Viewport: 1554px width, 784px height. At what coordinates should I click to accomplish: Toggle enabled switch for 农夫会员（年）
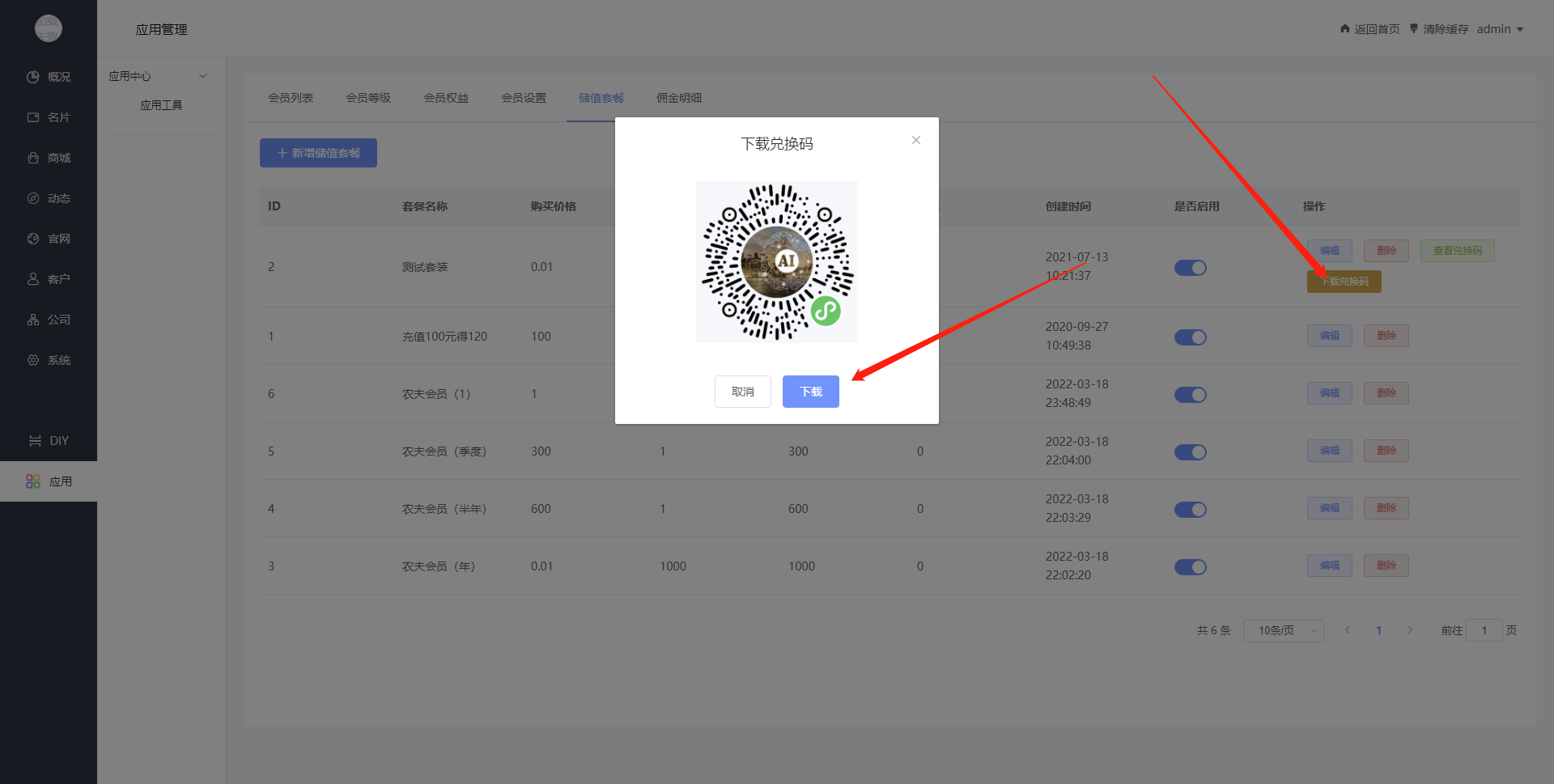[x=1191, y=567]
